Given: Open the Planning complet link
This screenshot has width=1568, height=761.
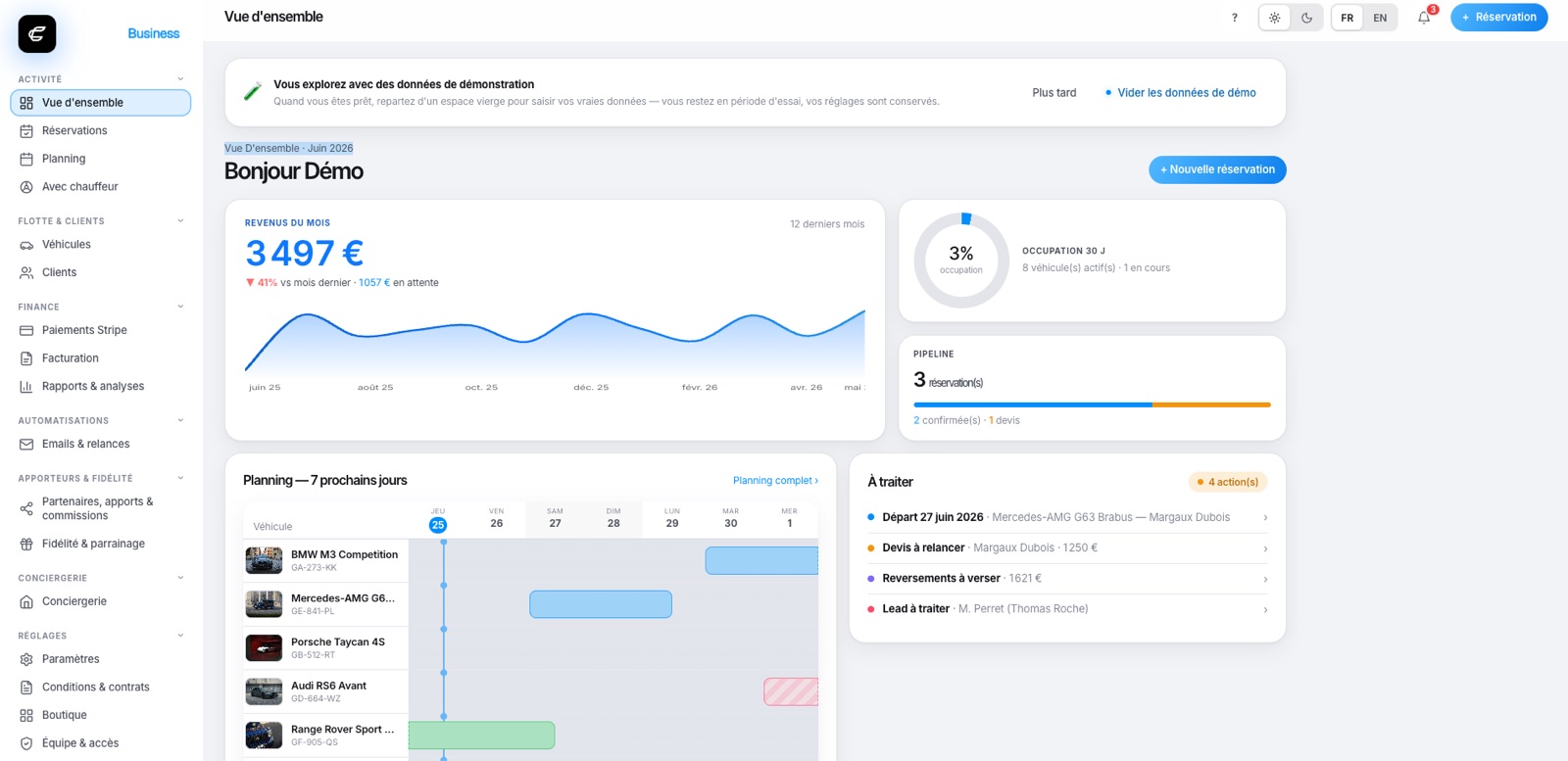Looking at the screenshot, I should click(775, 481).
